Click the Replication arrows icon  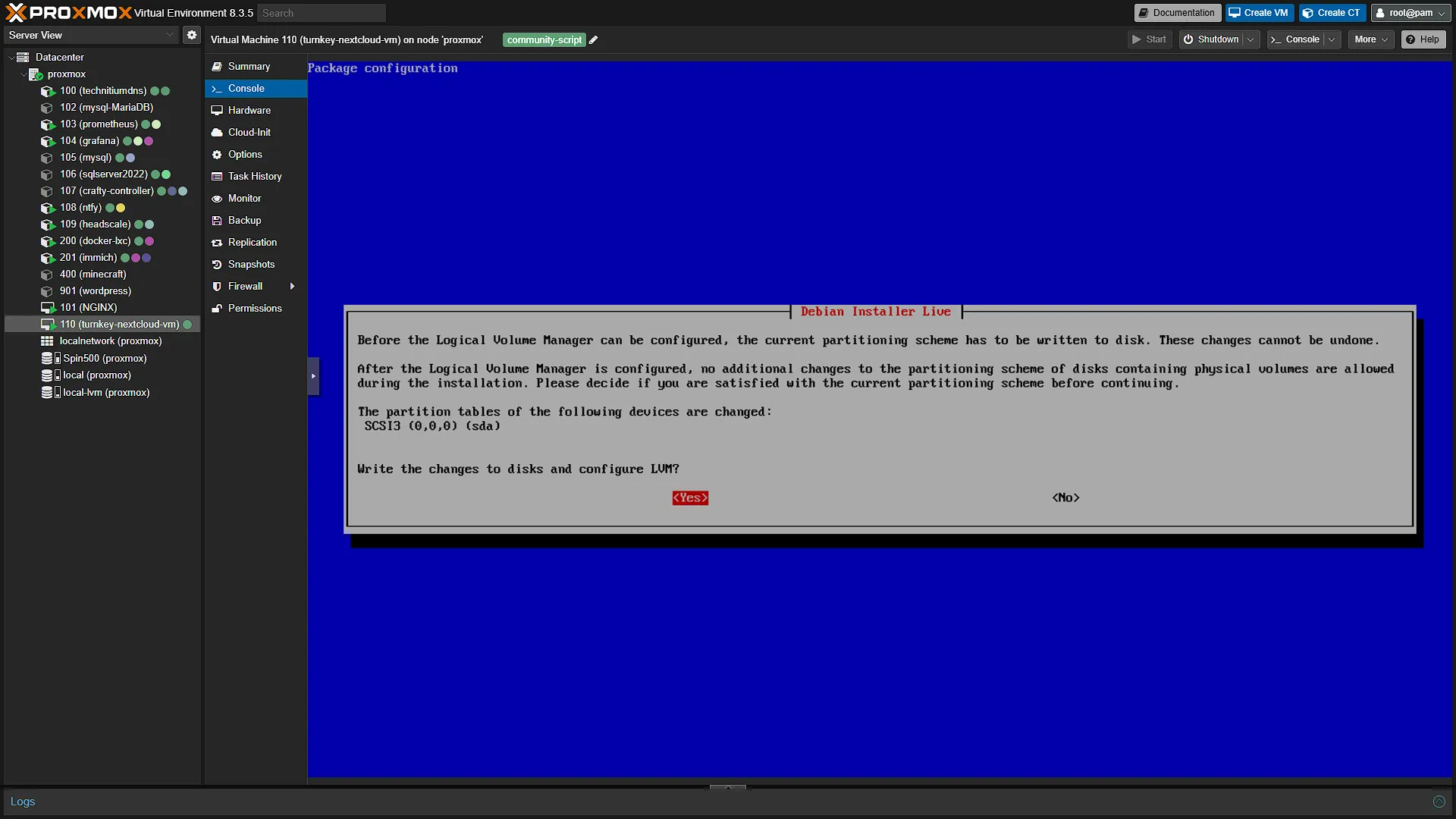click(217, 243)
